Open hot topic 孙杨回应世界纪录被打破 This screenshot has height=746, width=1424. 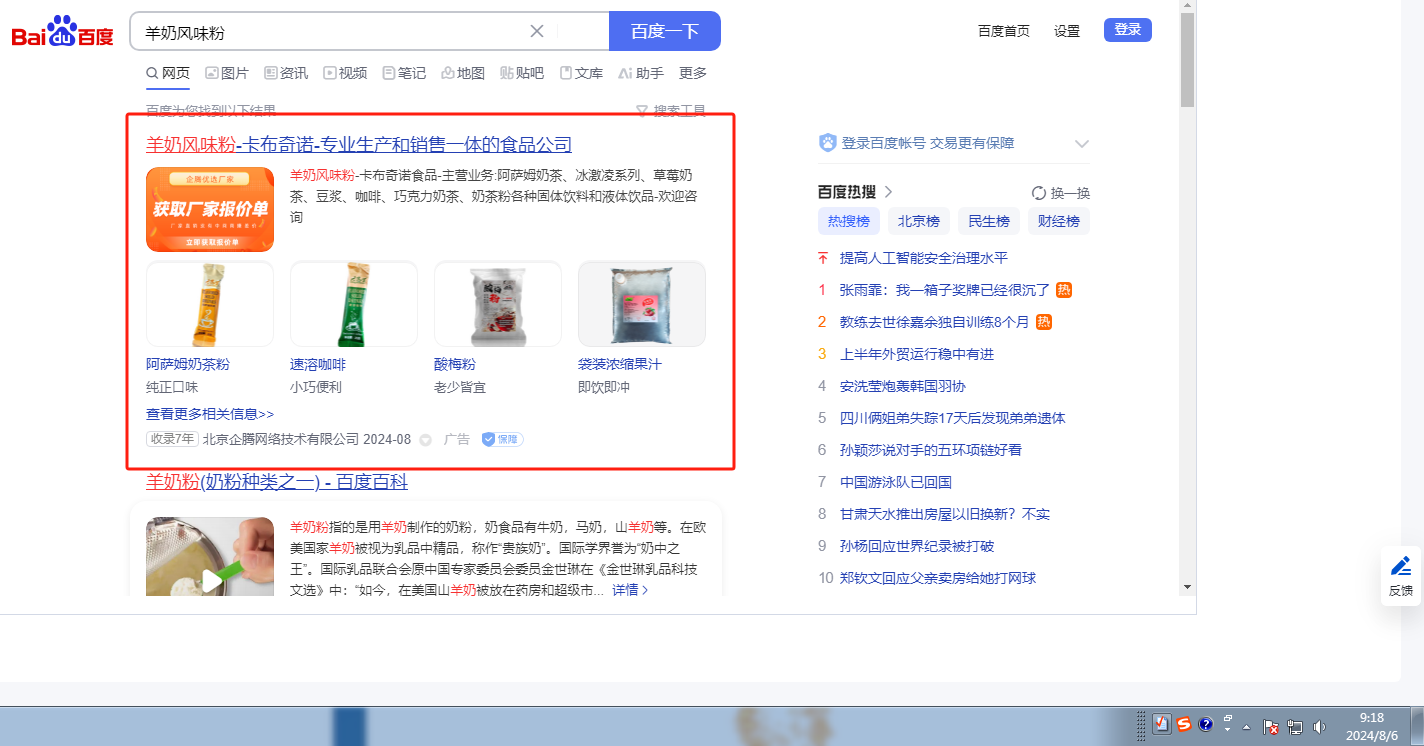(917, 546)
